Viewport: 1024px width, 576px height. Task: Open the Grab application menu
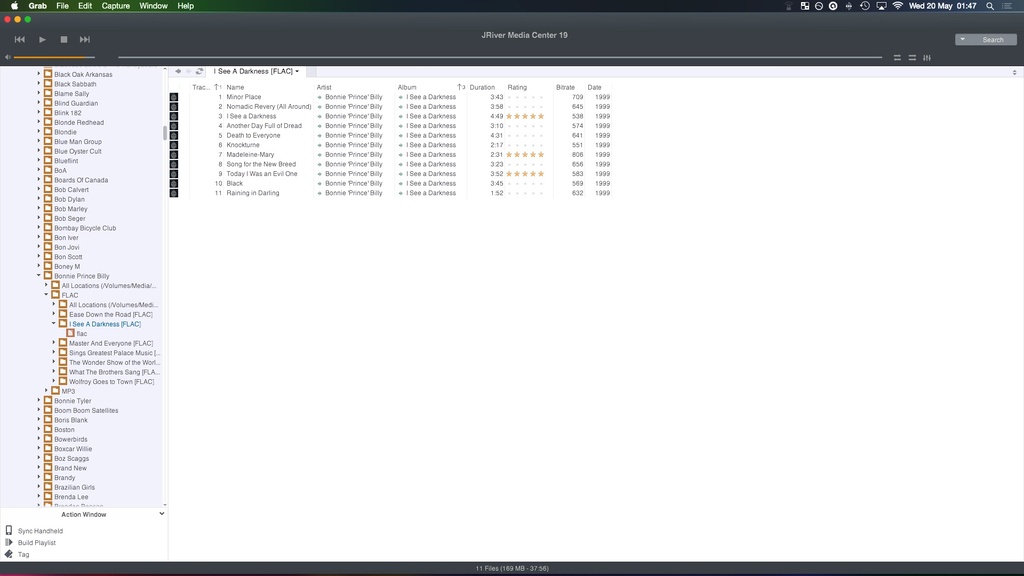pos(37,6)
